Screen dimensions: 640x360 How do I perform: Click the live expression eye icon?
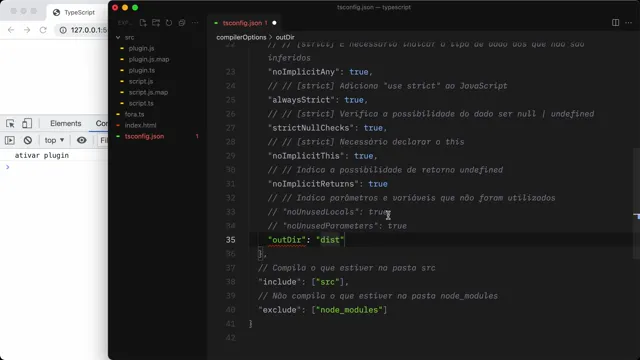coord(82,140)
